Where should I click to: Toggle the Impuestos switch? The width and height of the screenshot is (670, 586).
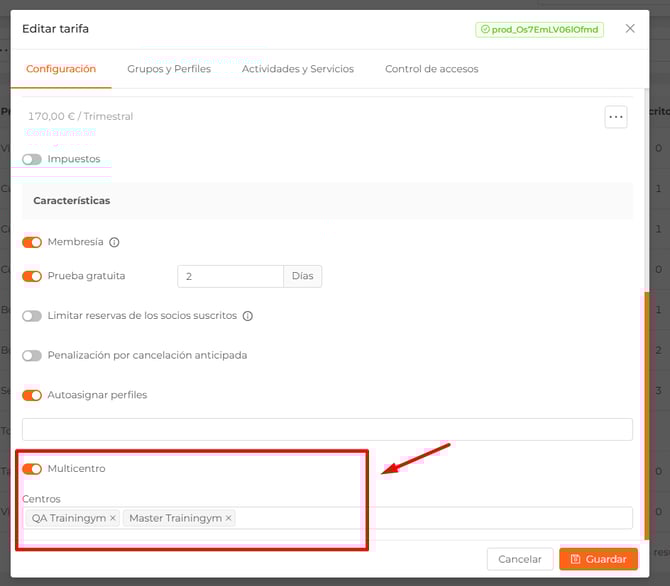click(x=32, y=159)
